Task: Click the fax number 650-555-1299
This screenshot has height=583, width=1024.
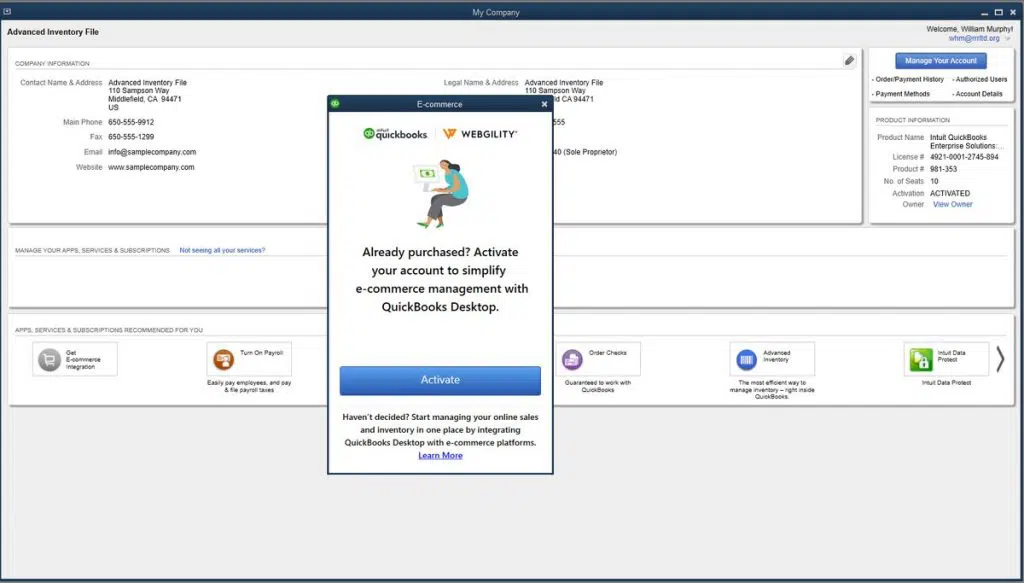Action: pos(131,137)
